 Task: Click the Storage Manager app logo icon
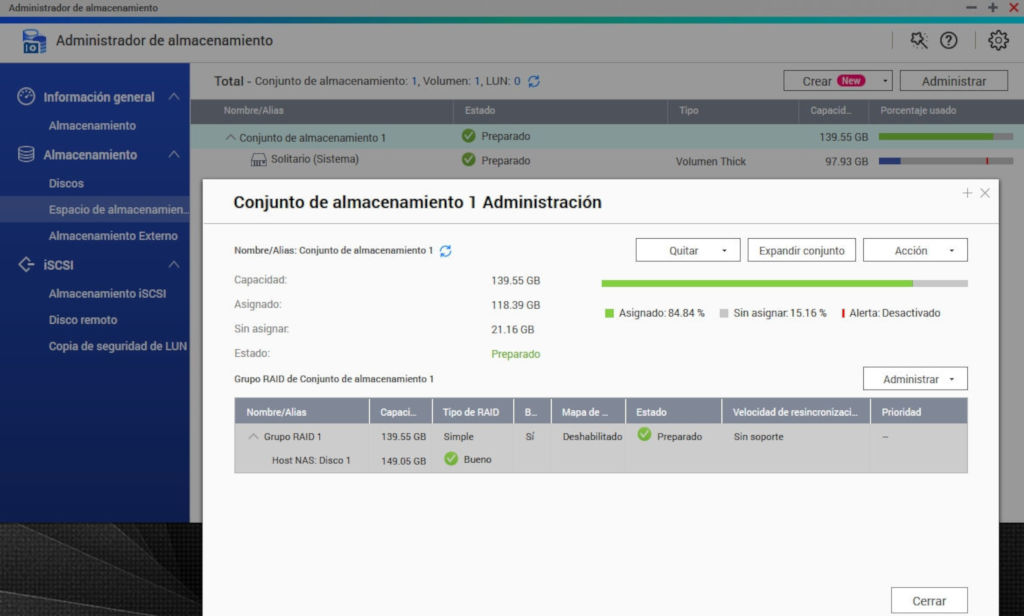tap(33, 41)
